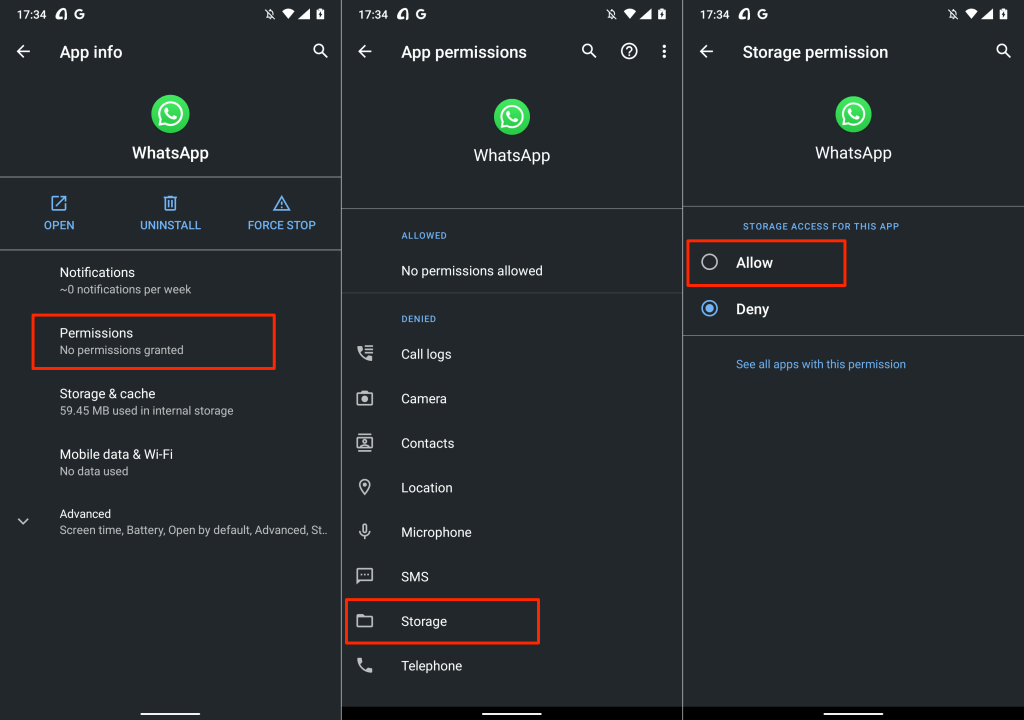Open Location permission item
This screenshot has height=720, width=1024.
pyautogui.click(x=427, y=488)
